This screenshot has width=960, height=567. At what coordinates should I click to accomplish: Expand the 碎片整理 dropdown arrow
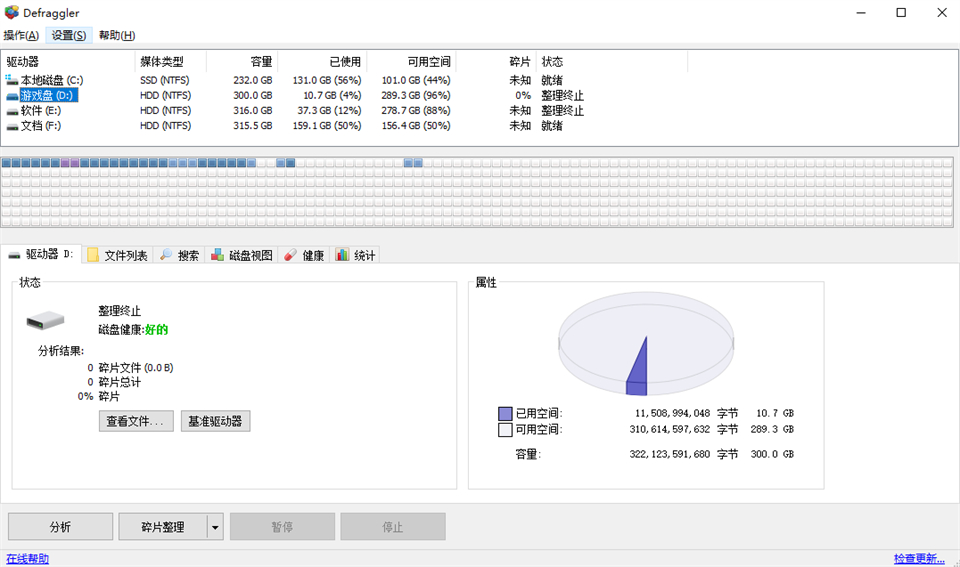coord(215,527)
